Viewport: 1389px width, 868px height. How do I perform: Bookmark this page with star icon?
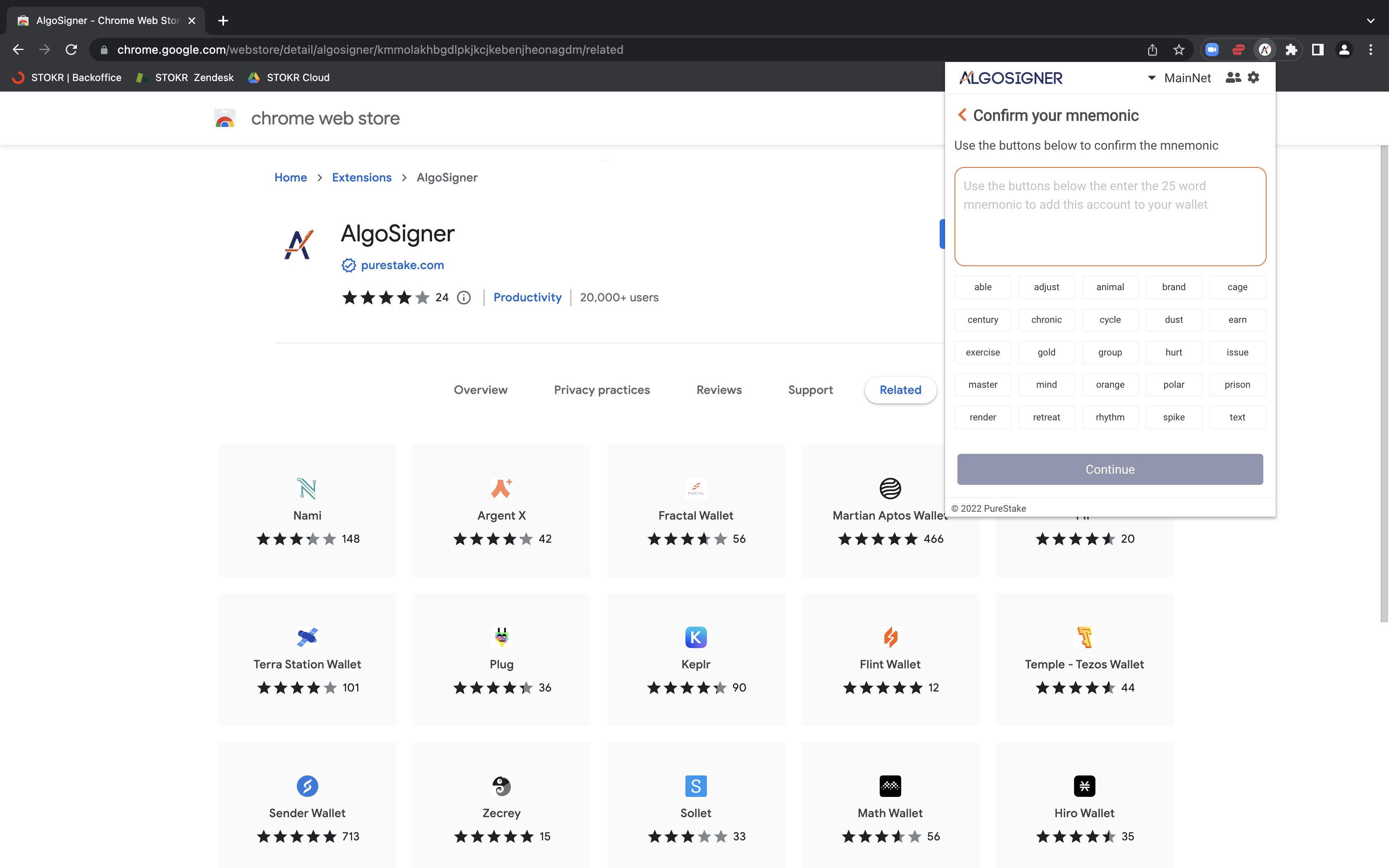click(1179, 50)
